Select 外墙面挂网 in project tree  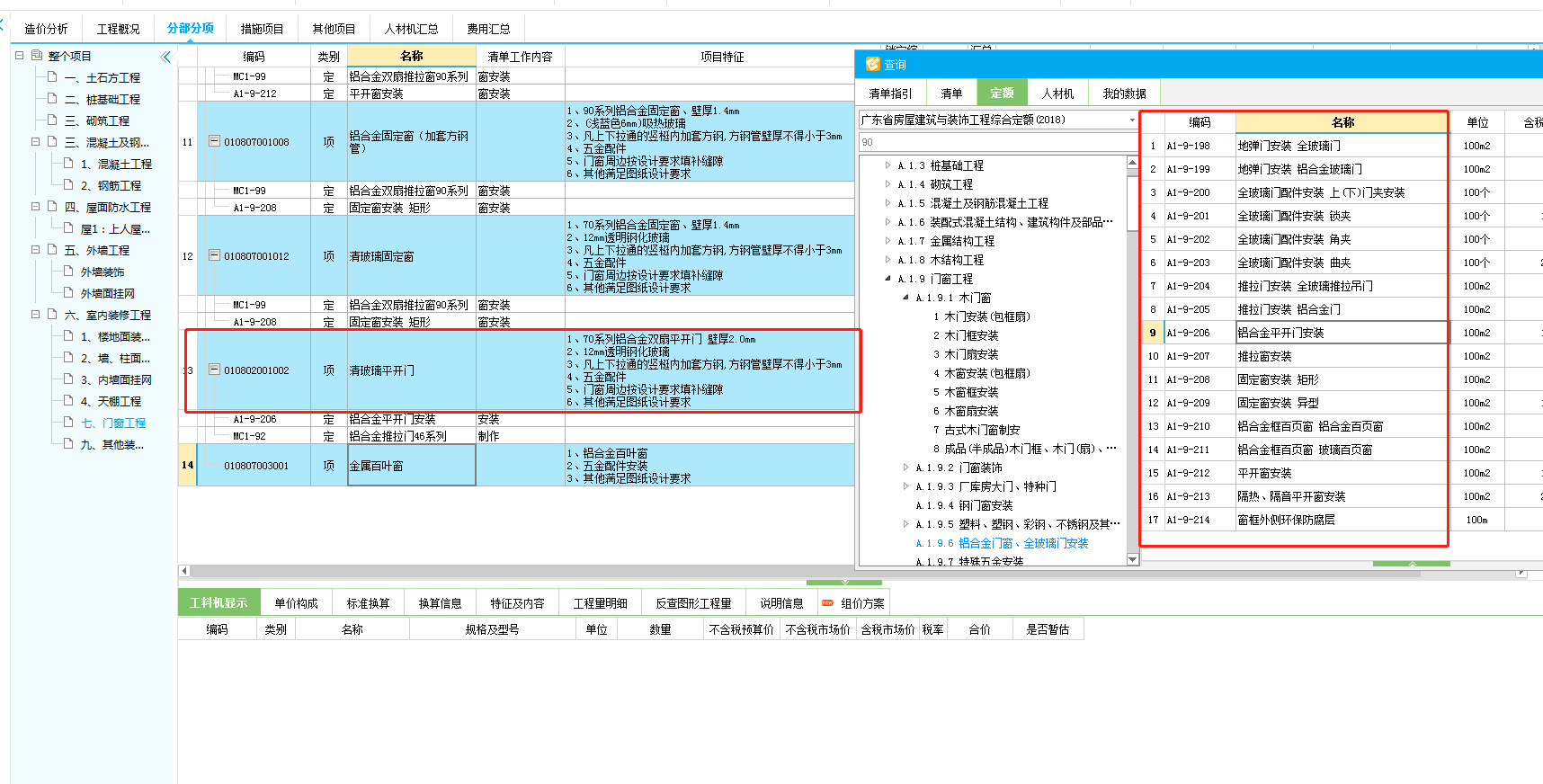[x=107, y=293]
